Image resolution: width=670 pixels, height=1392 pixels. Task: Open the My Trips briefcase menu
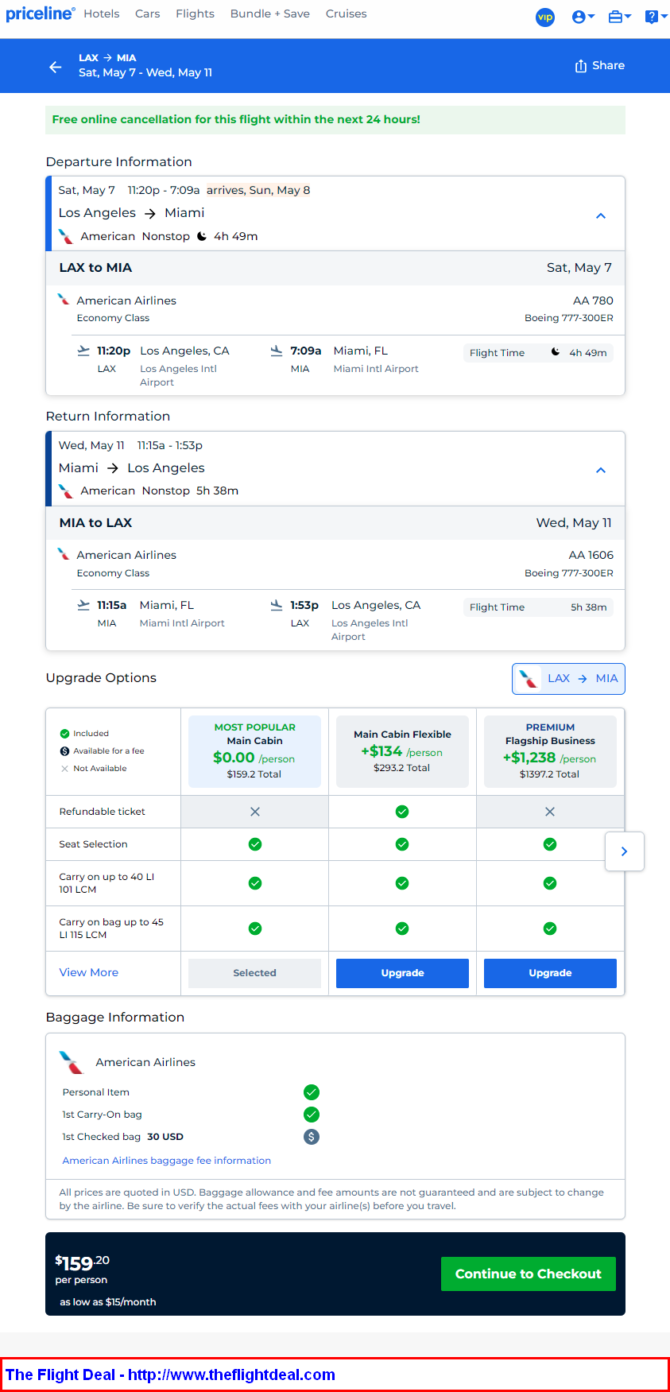[619, 17]
